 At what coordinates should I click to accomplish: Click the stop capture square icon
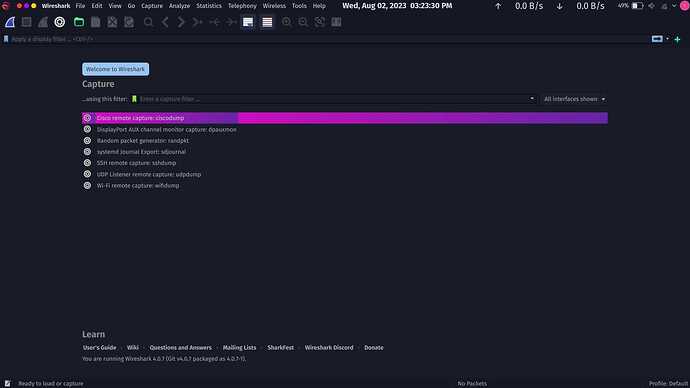26,22
